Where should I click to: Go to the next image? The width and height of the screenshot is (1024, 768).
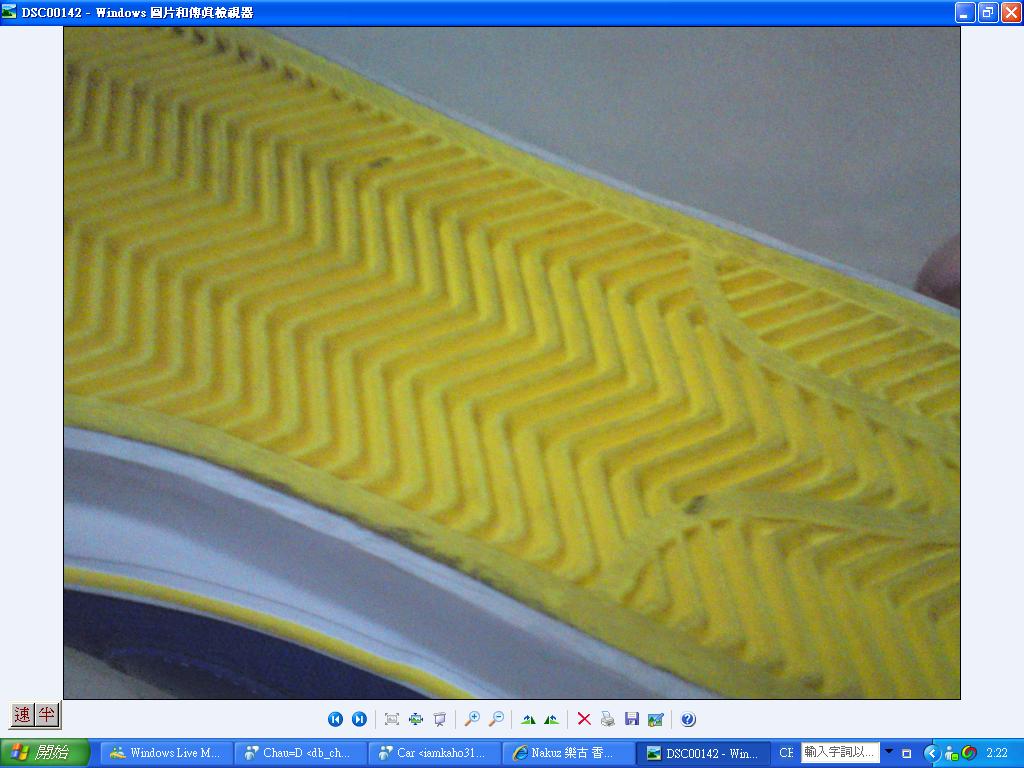pos(359,719)
